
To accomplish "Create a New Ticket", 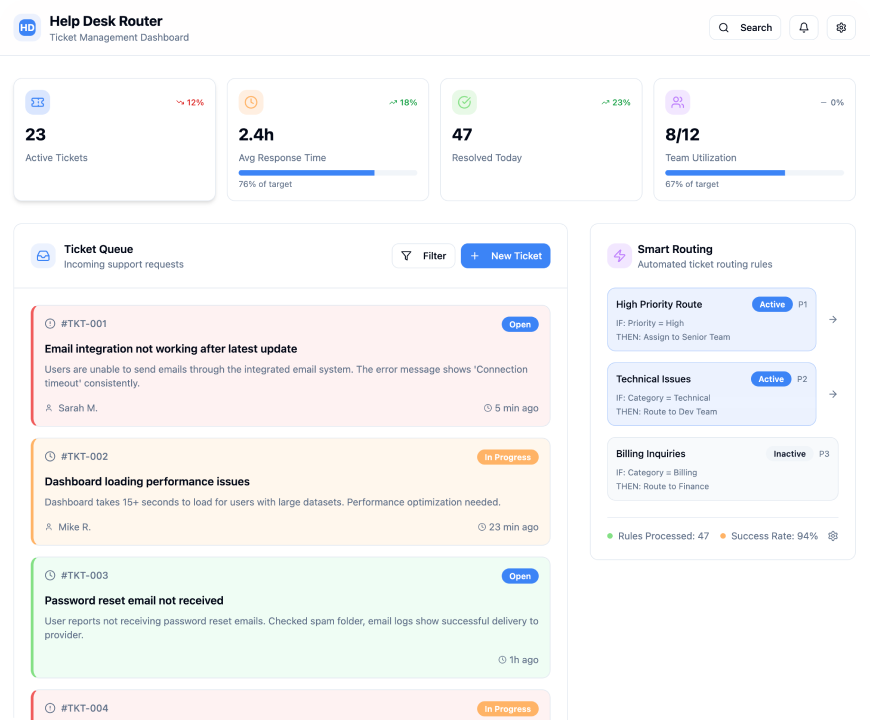I will 505,256.
